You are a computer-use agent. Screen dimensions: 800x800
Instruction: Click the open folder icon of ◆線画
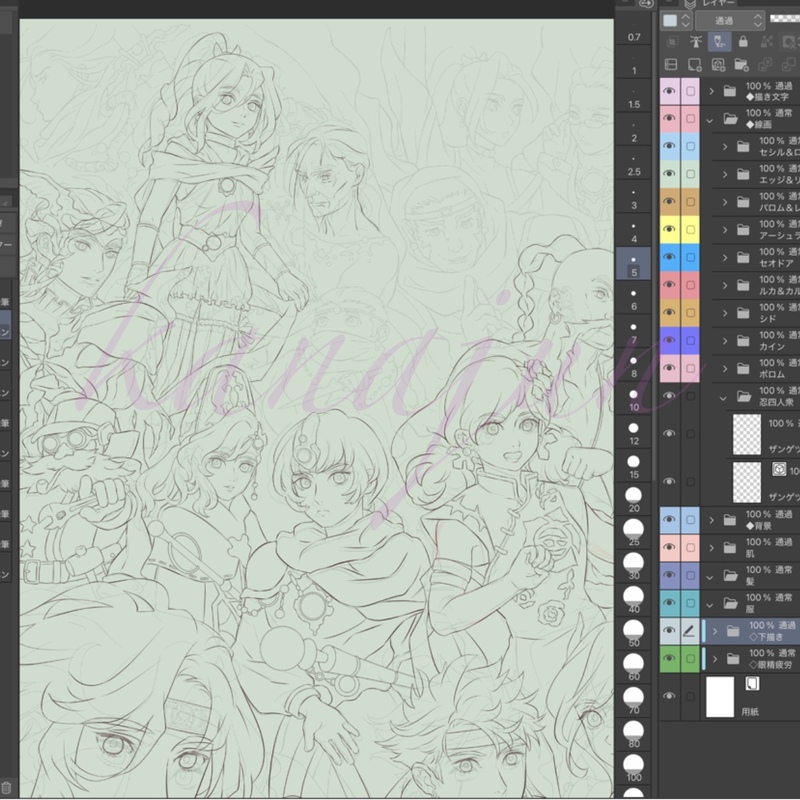click(731, 119)
